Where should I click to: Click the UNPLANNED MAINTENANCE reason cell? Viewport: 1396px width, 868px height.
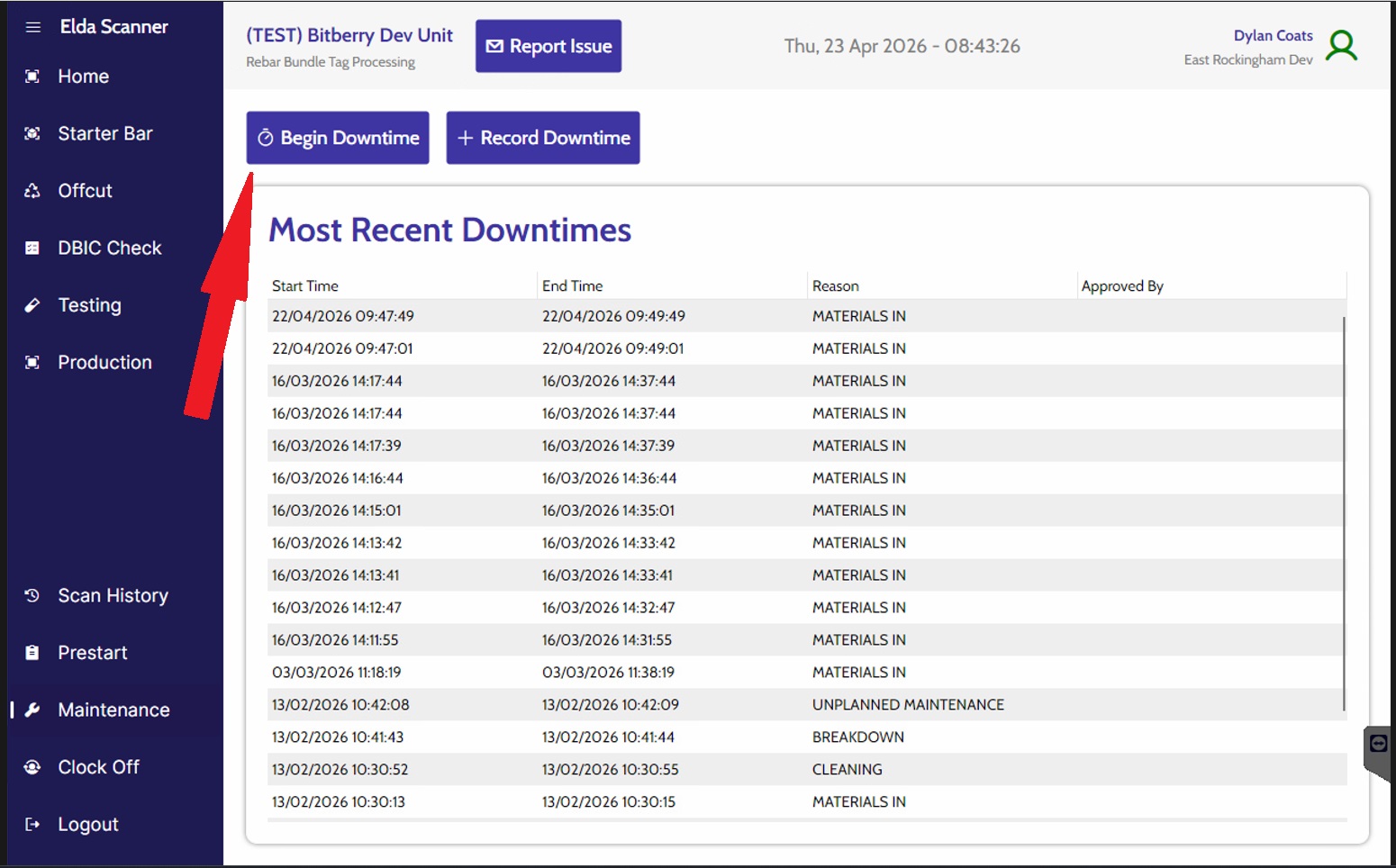(908, 705)
